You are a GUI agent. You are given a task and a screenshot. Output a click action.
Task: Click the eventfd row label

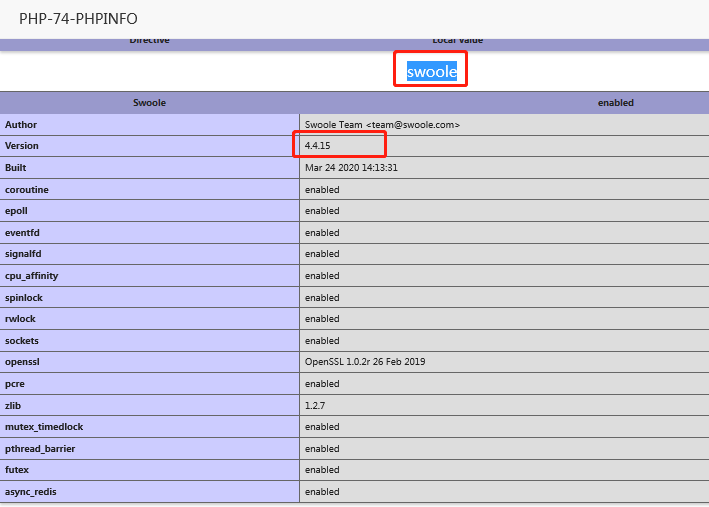pyautogui.click(x=22, y=232)
